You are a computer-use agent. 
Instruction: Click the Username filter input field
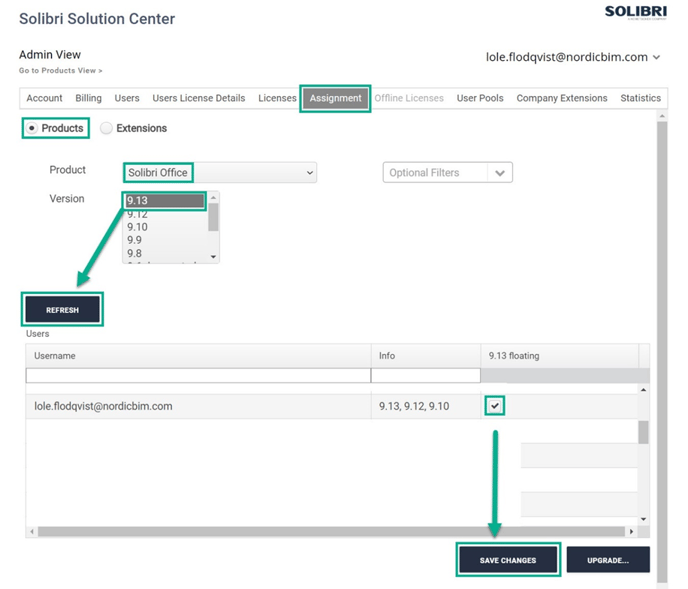click(x=197, y=376)
